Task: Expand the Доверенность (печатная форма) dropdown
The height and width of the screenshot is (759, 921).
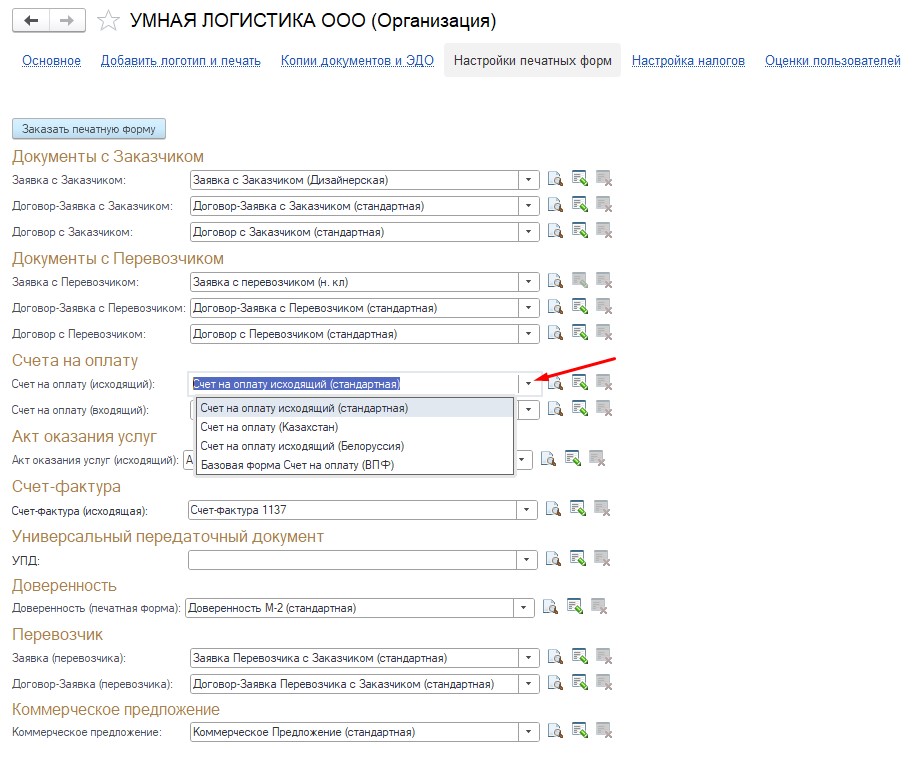Action: (x=523, y=608)
